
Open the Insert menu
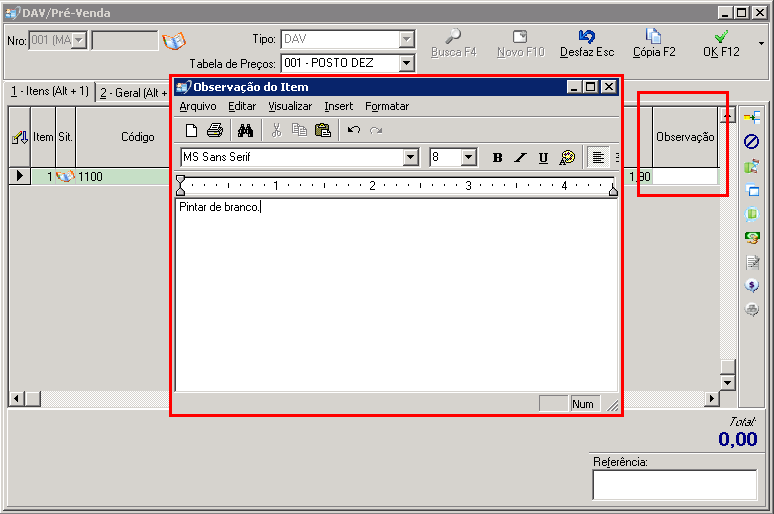click(x=339, y=106)
